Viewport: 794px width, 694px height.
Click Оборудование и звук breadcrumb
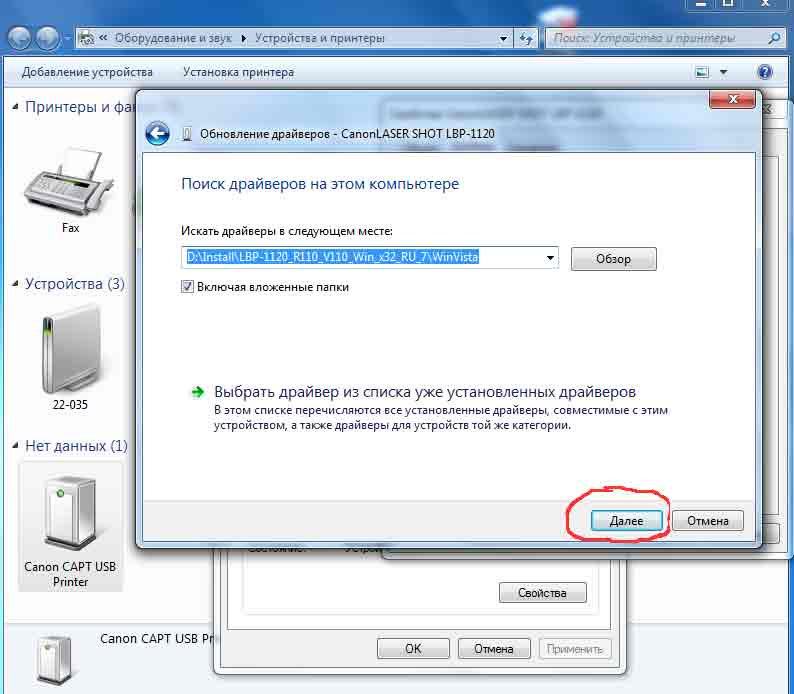173,38
